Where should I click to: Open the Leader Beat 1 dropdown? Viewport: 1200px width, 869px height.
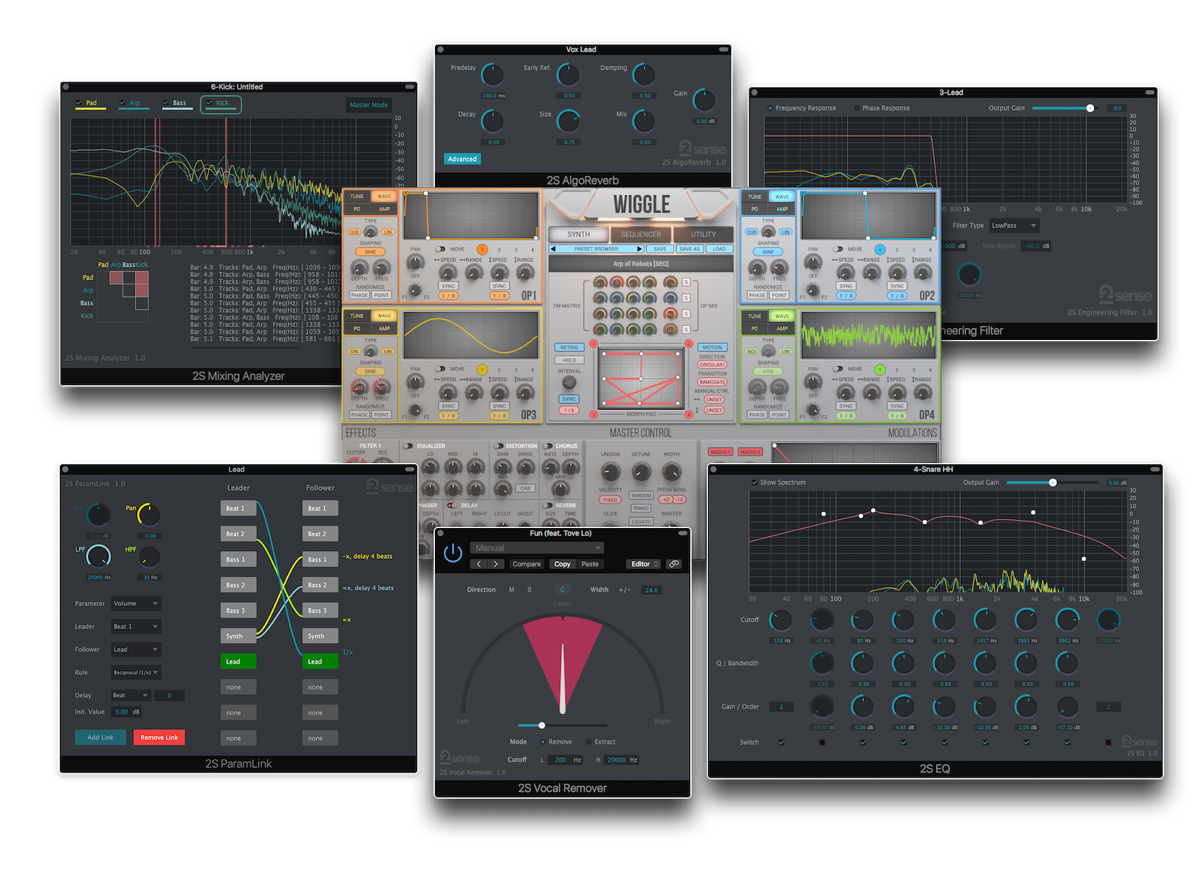(x=136, y=627)
